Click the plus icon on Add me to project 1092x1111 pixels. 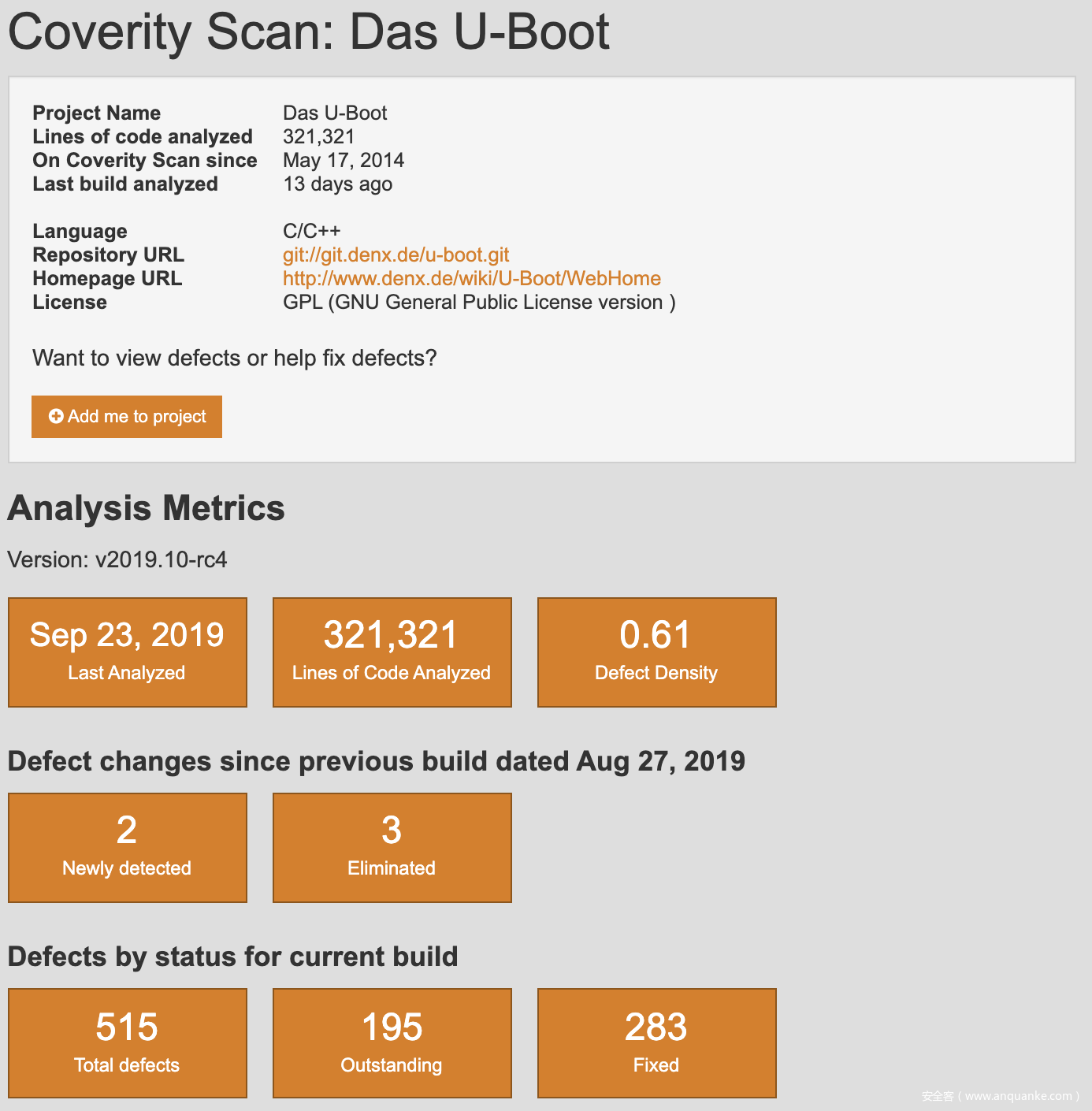click(55, 416)
